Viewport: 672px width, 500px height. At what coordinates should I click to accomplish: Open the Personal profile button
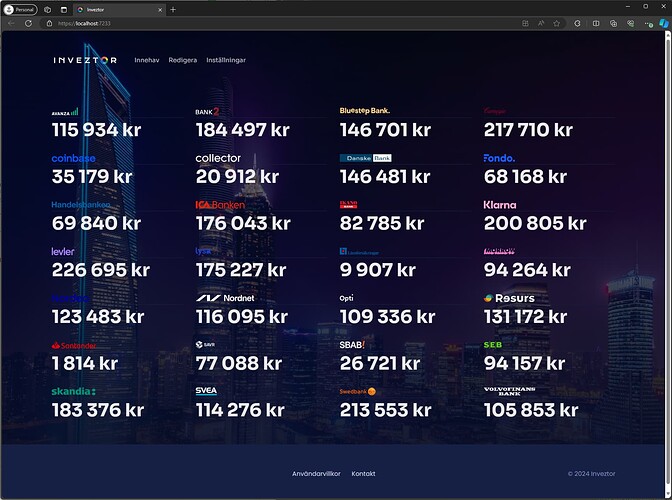[x=21, y=9]
